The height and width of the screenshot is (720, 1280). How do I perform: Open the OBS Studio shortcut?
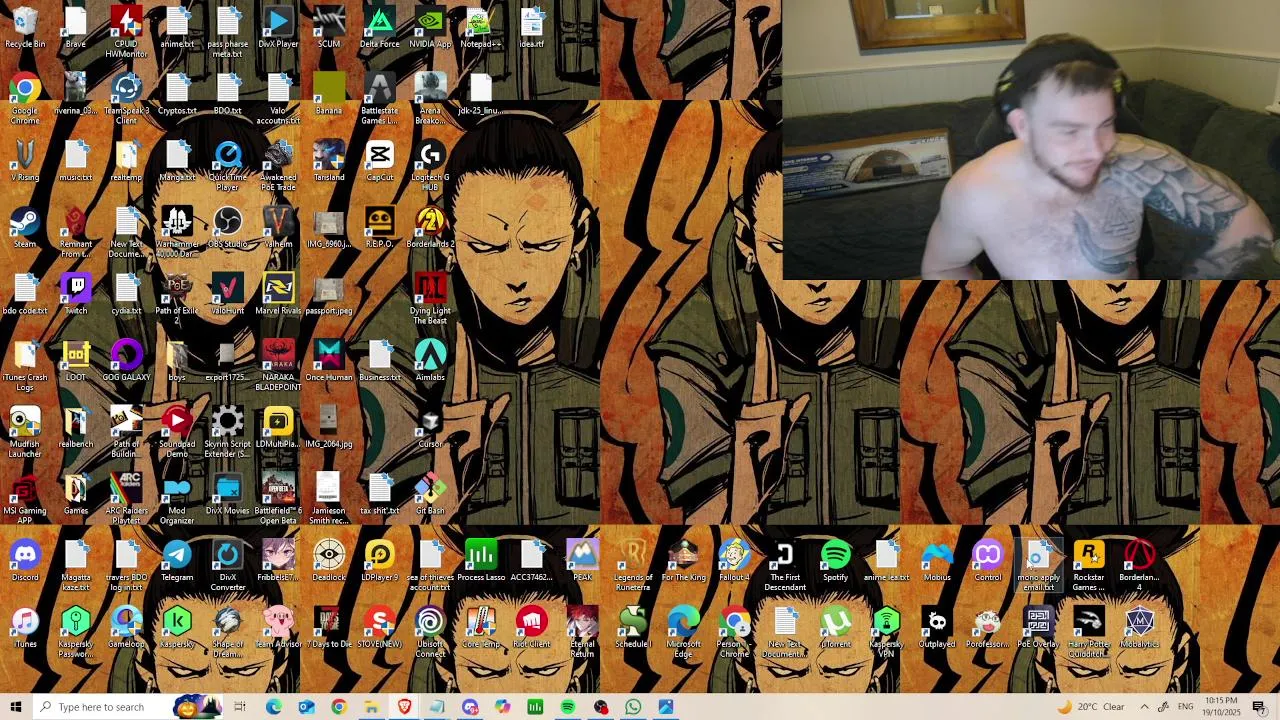tap(228, 227)
